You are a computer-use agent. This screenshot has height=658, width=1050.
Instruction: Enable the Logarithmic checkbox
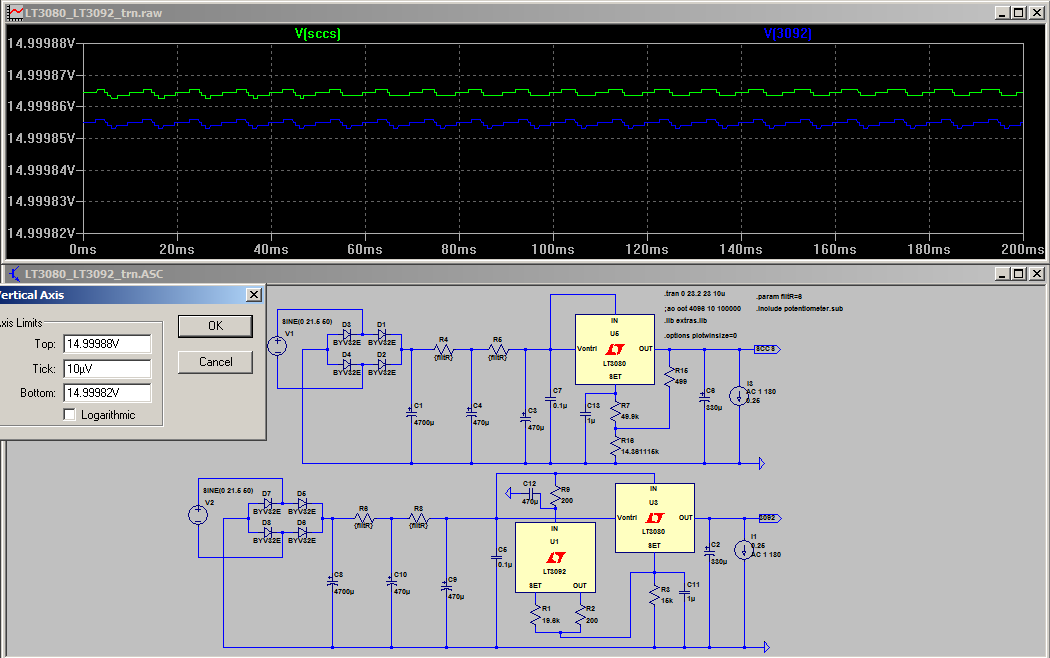[x=70, y=415]
